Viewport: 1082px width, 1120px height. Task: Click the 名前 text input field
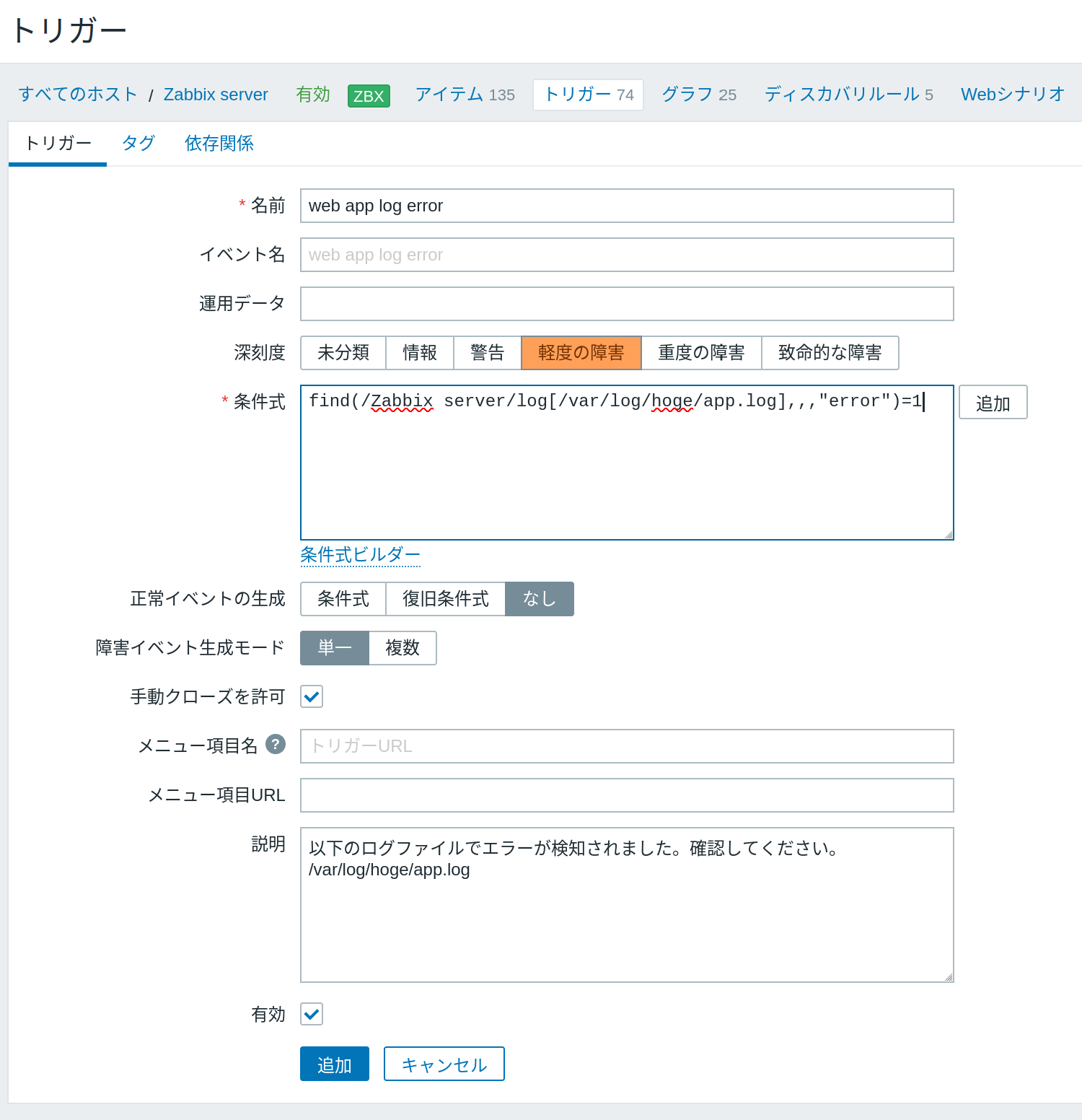pyautogui.click(x=626, y=206)
